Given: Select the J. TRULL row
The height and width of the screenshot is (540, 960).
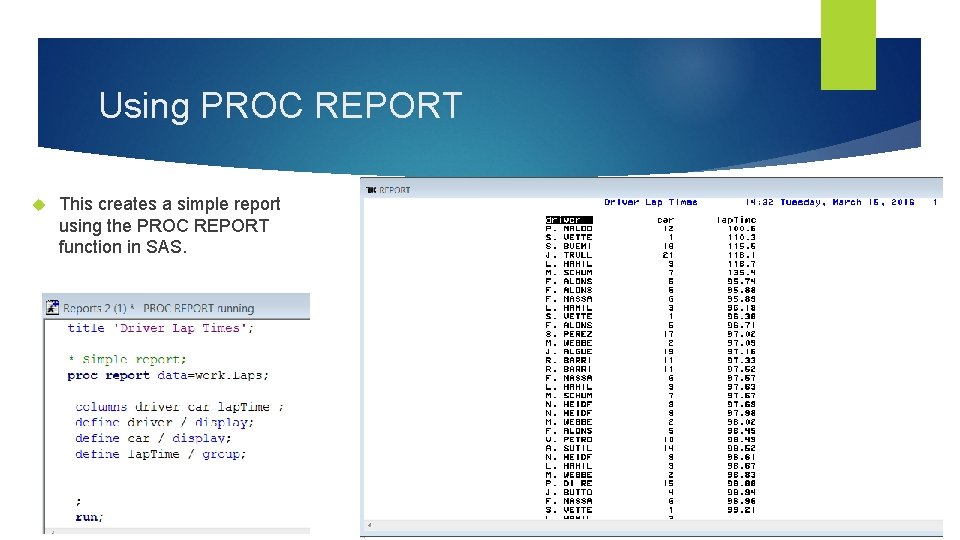Looking at the screenshot, I should 651,255.
